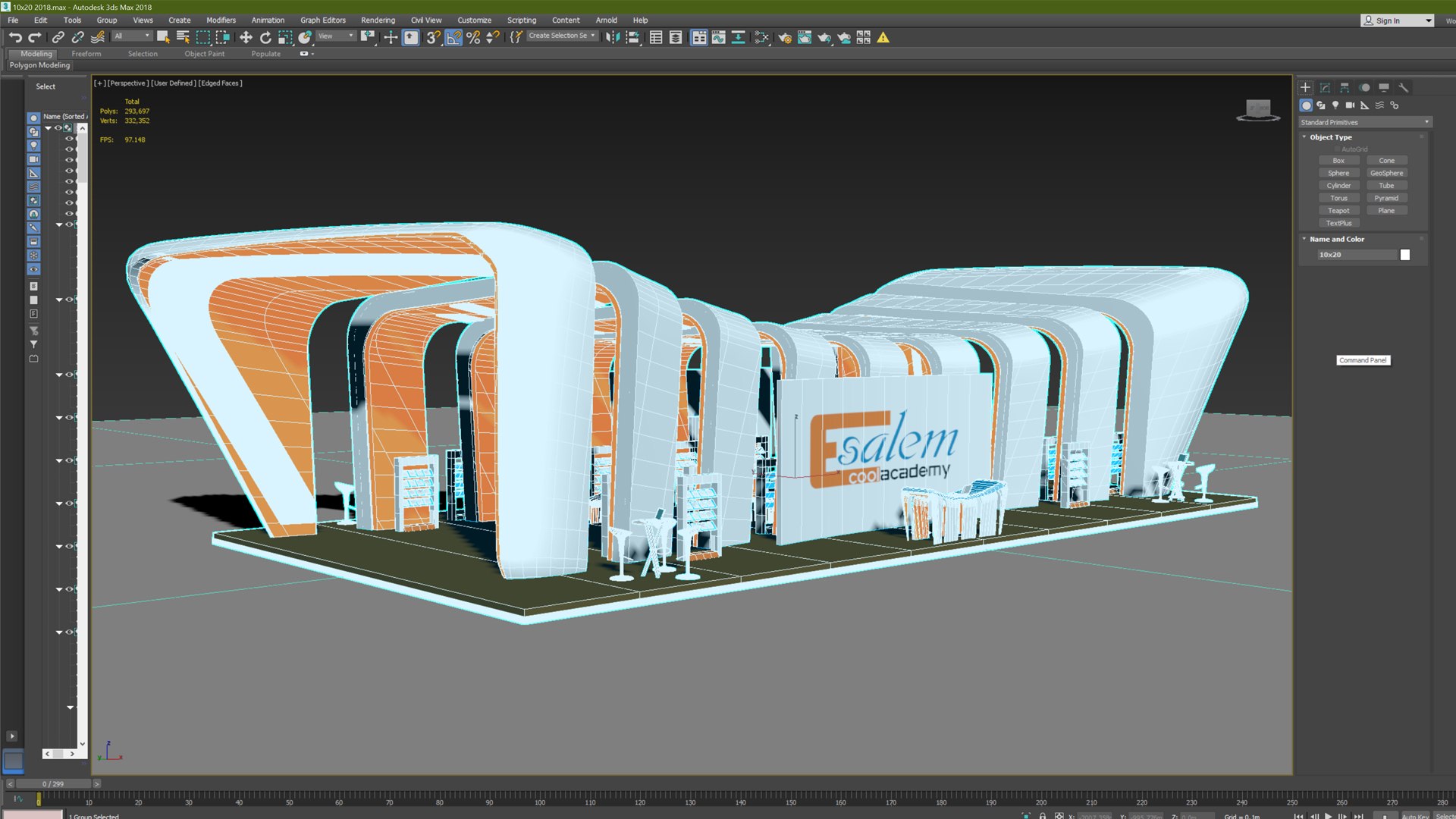The image size is (1456, 819).
Task: Open the Rendered Frame Window icon
Action: (x=805, y=37)
